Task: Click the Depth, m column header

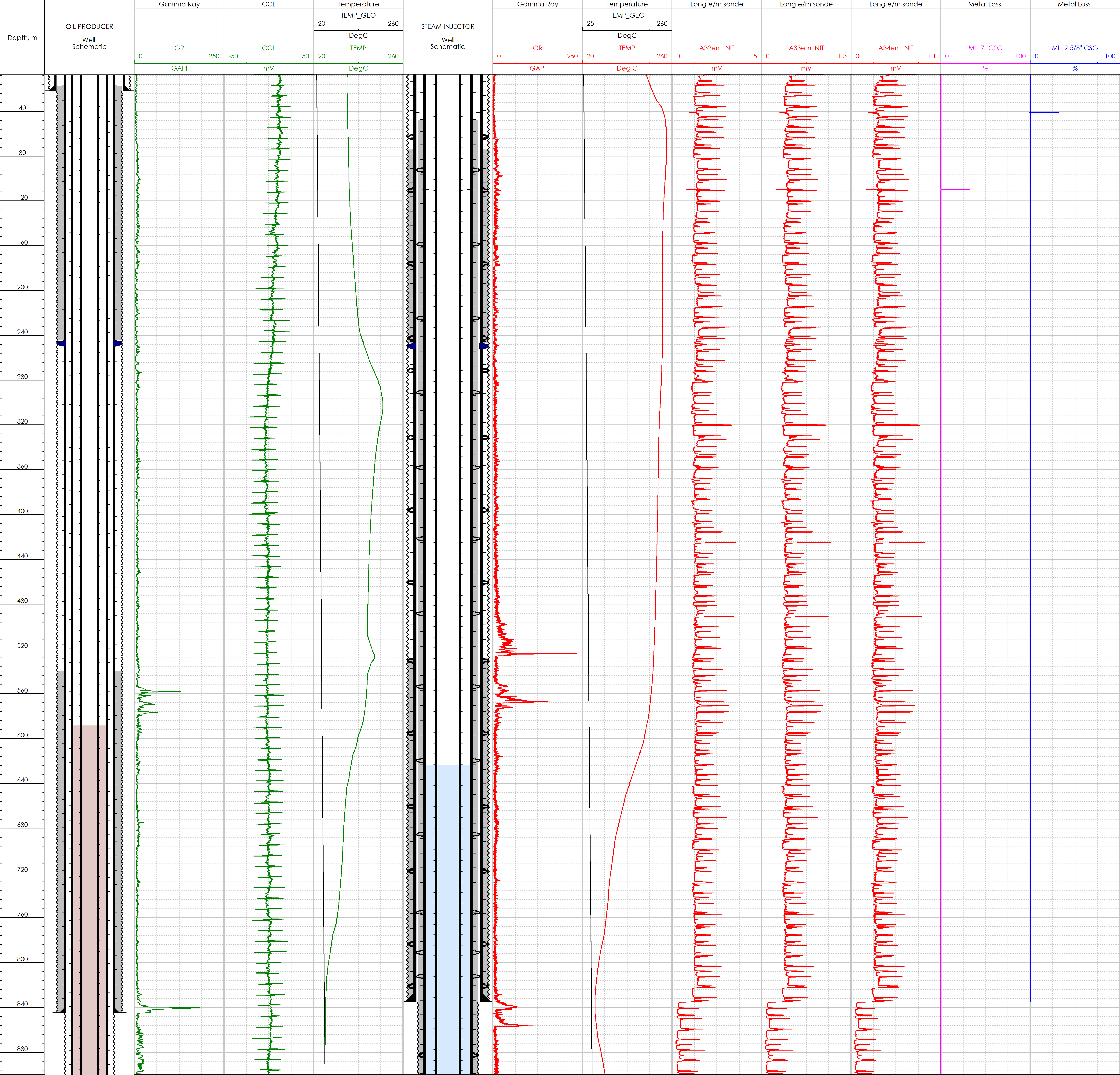Action: coord(22,38)
